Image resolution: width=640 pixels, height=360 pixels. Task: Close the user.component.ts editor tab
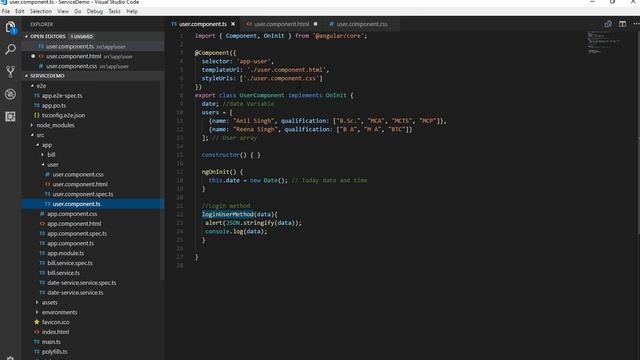coord(233,24)
